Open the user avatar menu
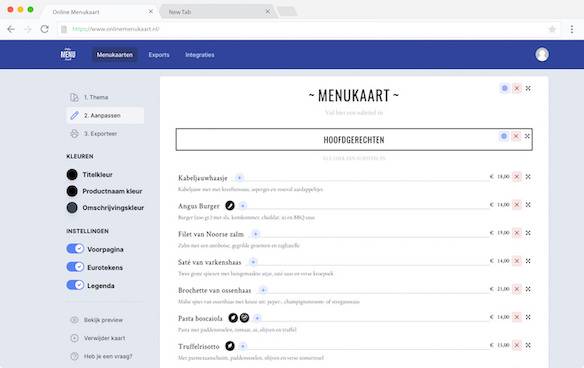 click(x=542, y=54)
